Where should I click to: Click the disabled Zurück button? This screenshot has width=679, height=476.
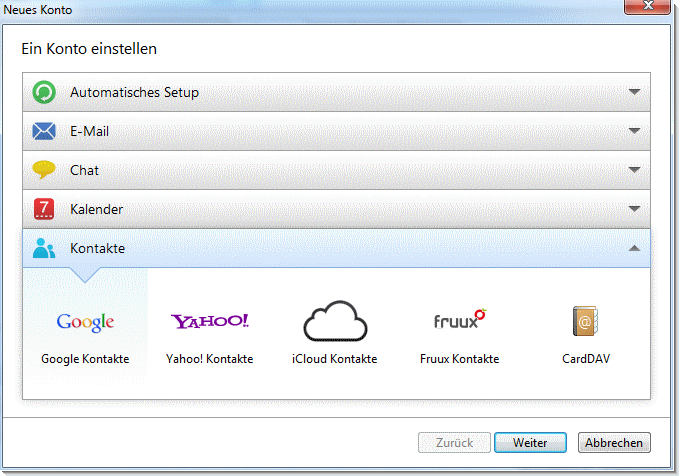454,443
